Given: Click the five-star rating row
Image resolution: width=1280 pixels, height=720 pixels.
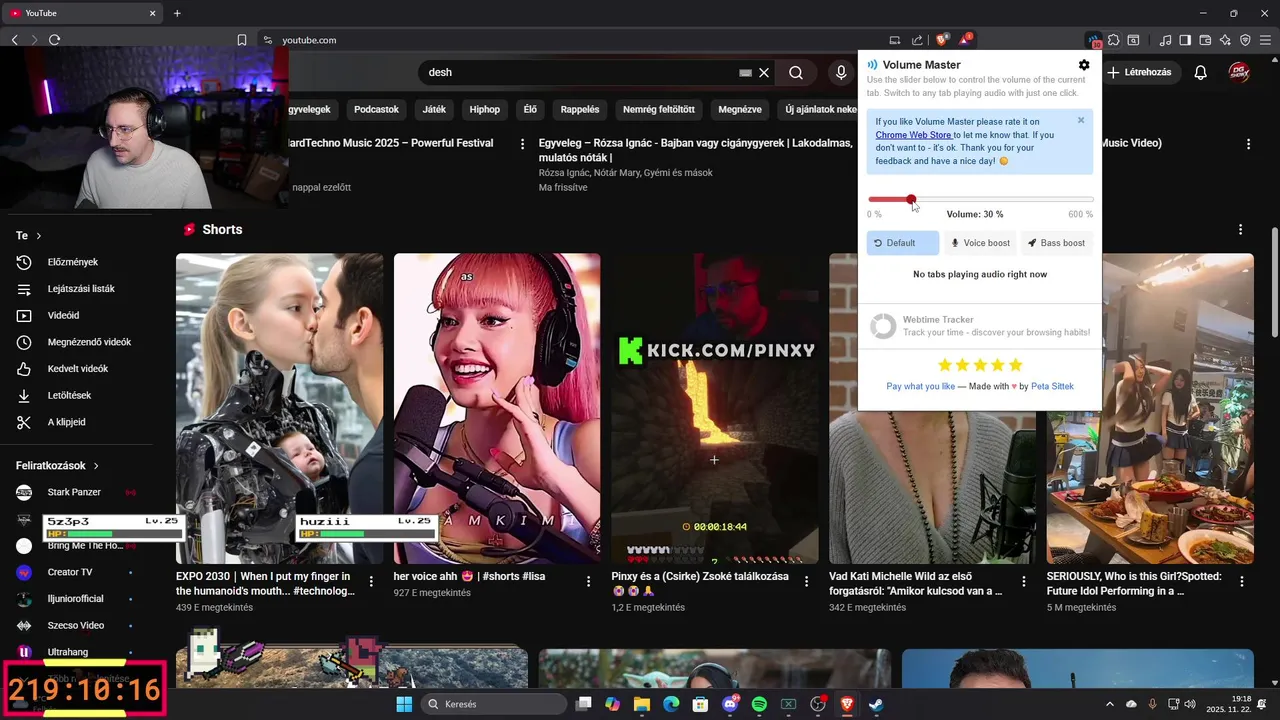Looking at the screenshot, I should click(980, 365).
